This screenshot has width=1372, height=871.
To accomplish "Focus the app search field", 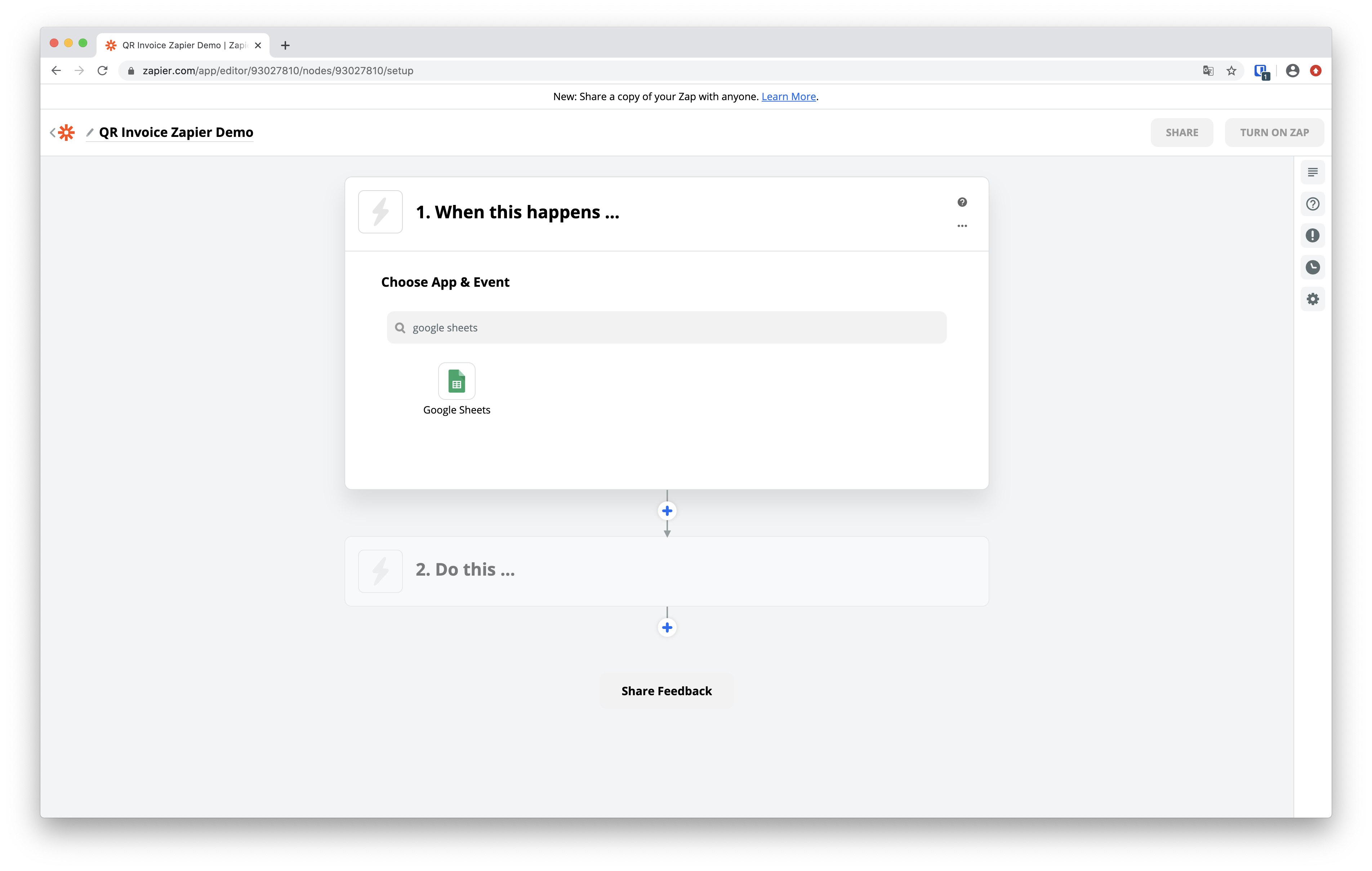I will [x=667, y=327].
